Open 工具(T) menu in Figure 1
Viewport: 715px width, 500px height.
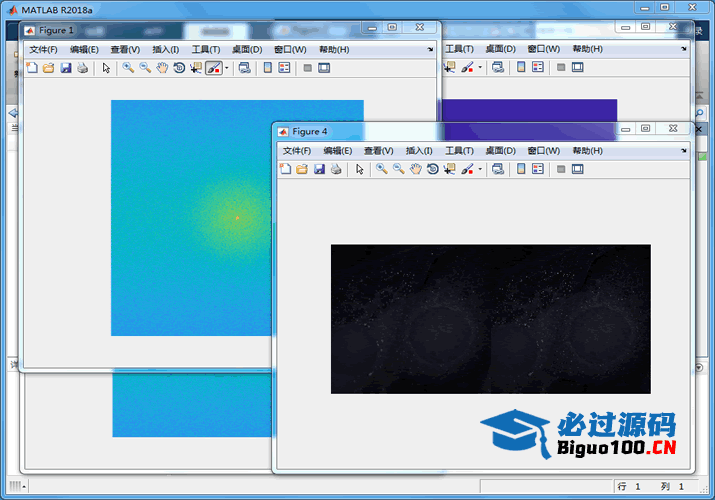tap(206, 50)
